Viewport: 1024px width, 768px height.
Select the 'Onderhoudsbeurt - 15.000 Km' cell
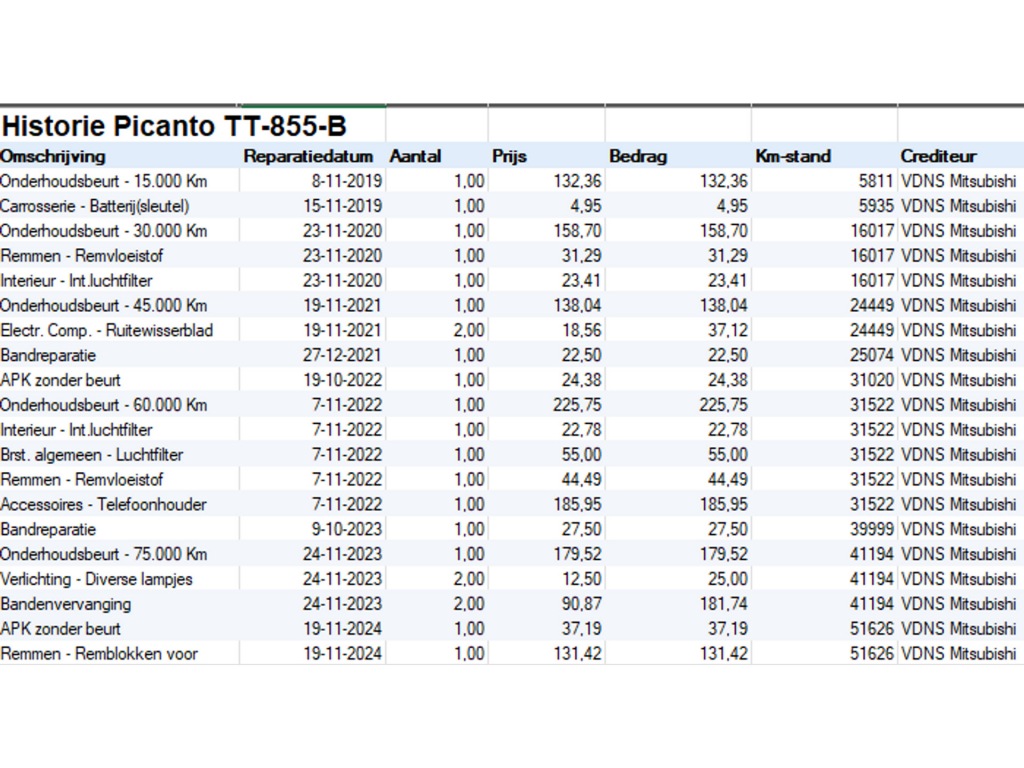tap(104, 181)
